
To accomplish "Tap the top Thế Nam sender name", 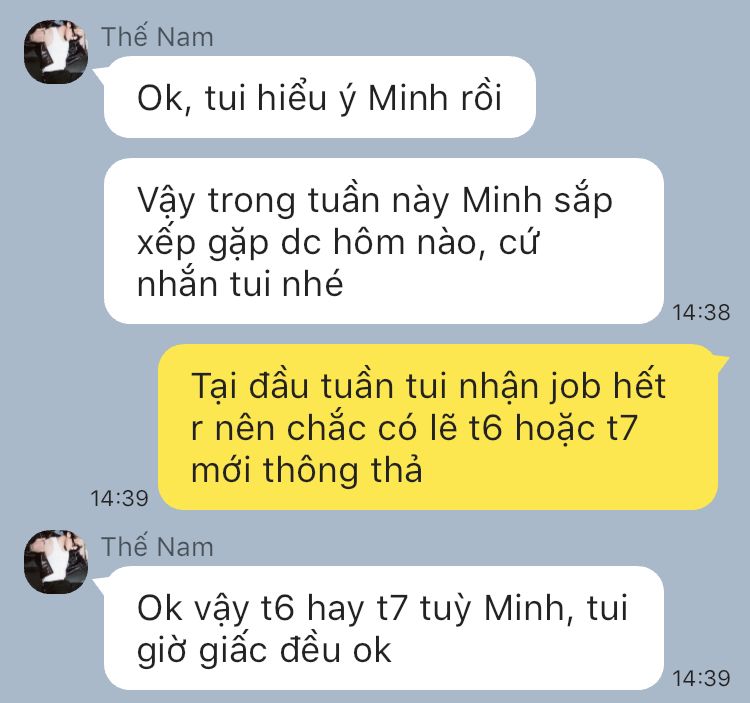I will (x=157, y=37).
